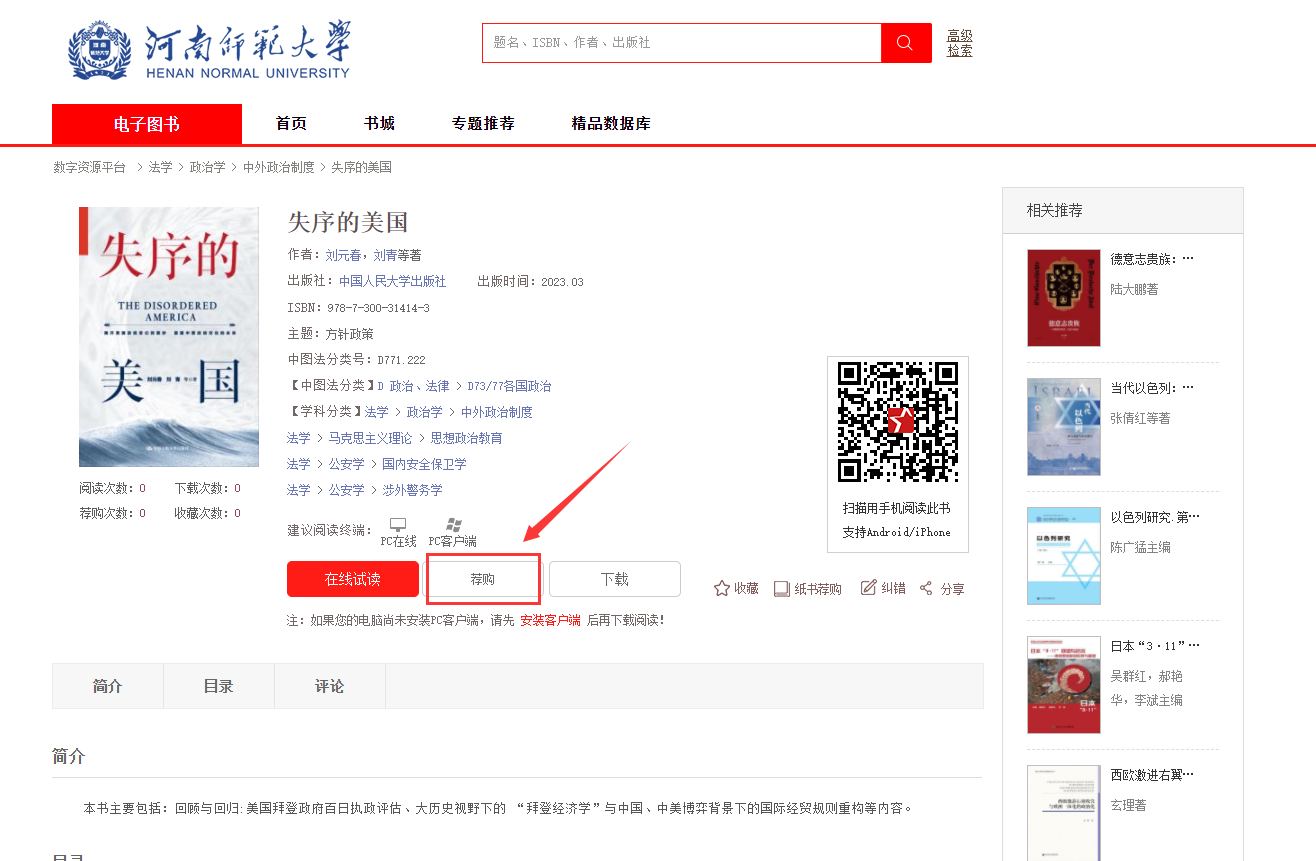Click the 中国人民大学出版社 publisher link
The image size is (1316, 861).
coord(392,282)
